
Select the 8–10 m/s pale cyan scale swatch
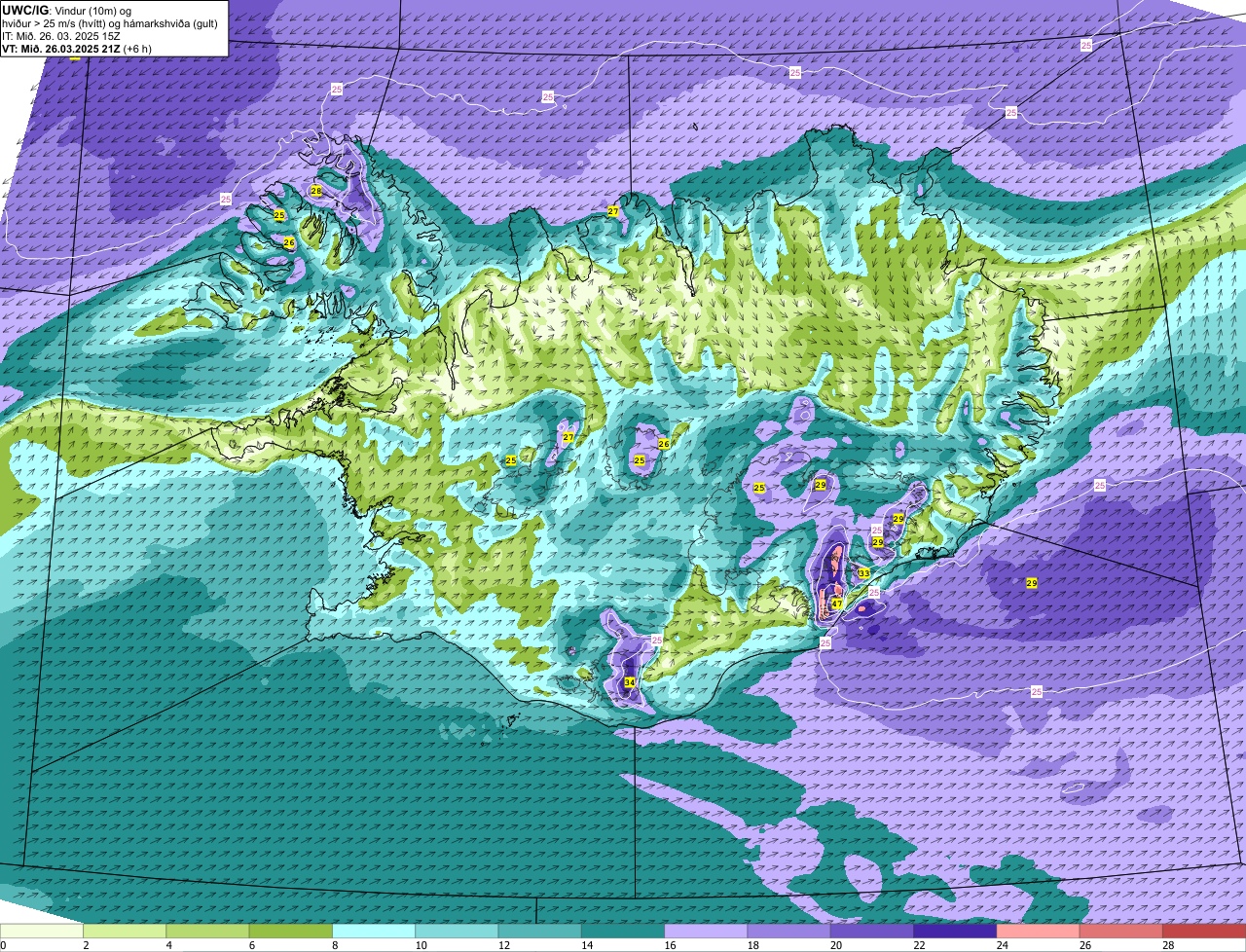point(374,931)
